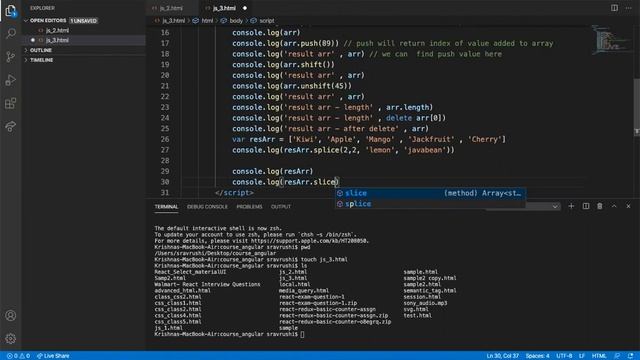Open the Manage gear icon
Image resolution: width=640 pixels, height=360 pixels.
tap(11, 338)
